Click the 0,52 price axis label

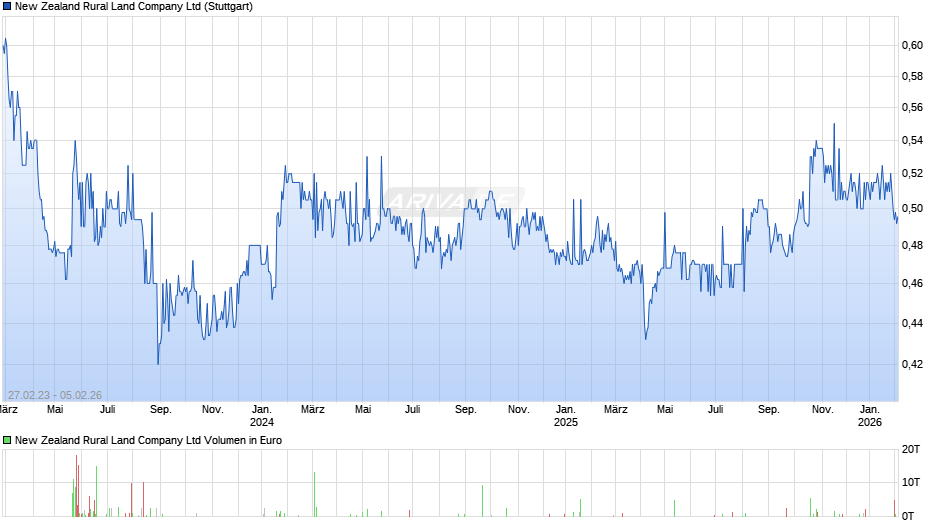(x=912, y=174)
